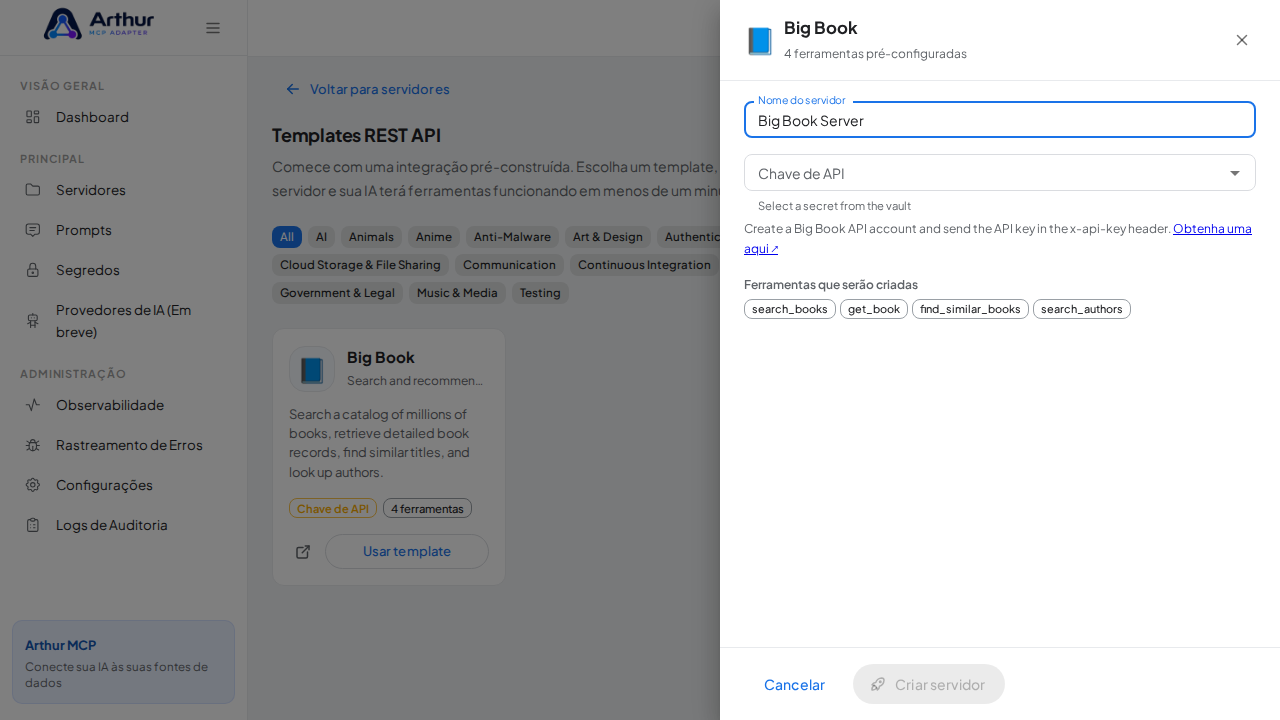Select Cloud Storage & File Sharing filter

[x=360, y=265]
